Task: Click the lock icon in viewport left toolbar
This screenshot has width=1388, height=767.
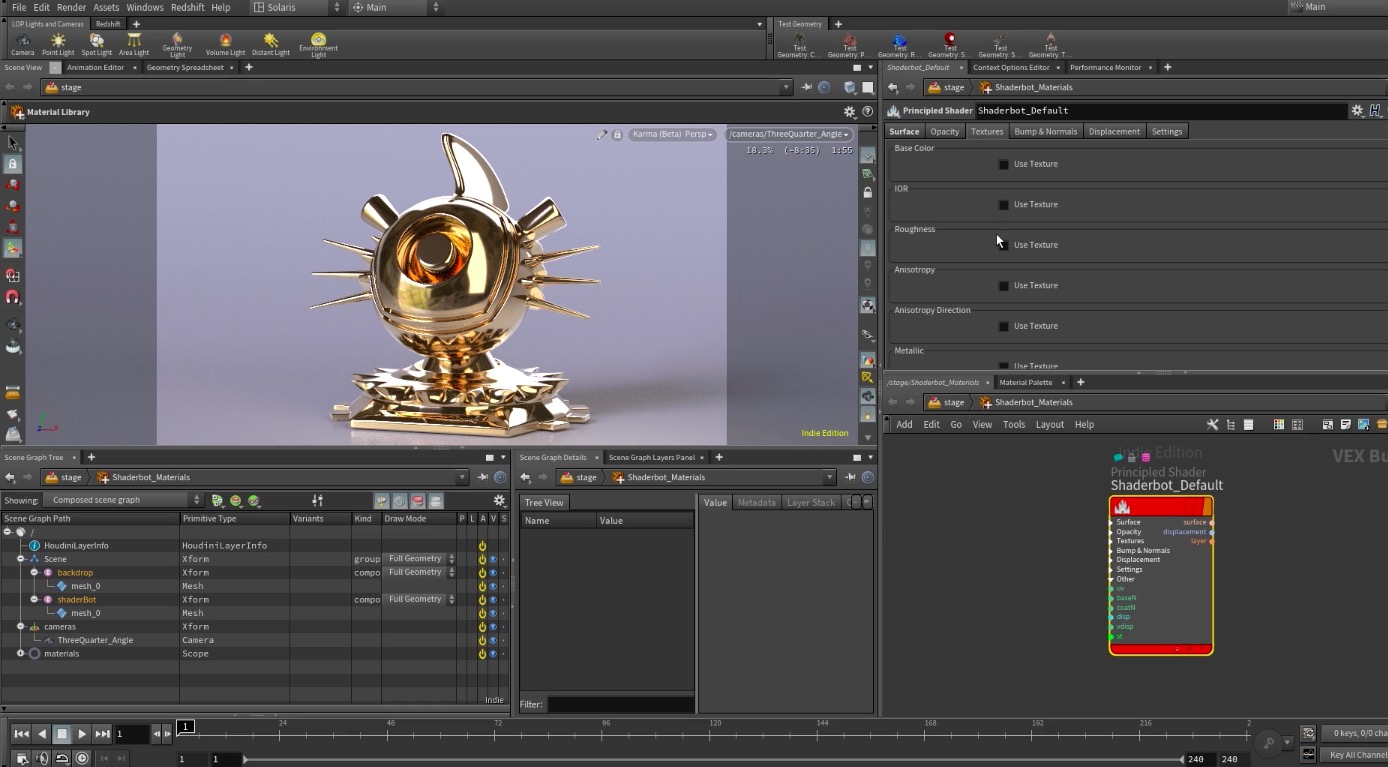Action: (13, 163)
